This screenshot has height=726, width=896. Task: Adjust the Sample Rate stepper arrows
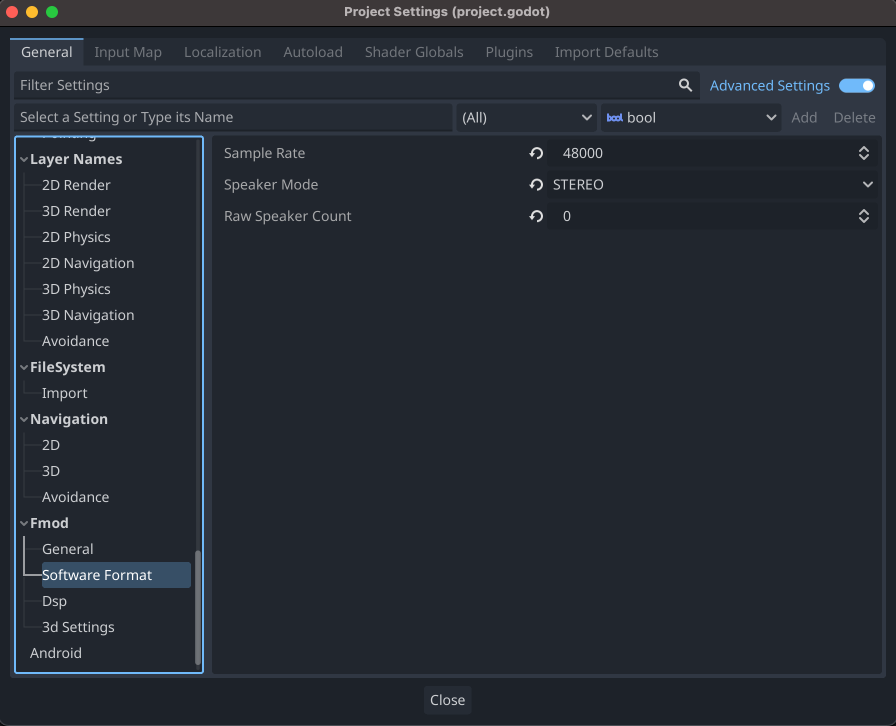pyautogui.click(x=863, y=153)
